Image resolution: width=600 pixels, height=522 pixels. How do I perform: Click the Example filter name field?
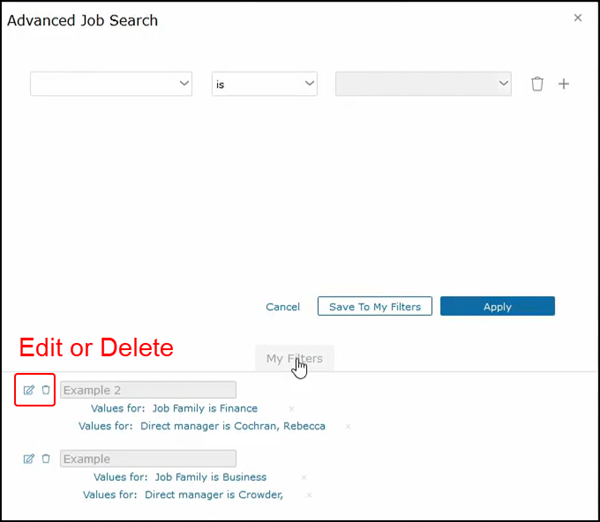point(148,459)
